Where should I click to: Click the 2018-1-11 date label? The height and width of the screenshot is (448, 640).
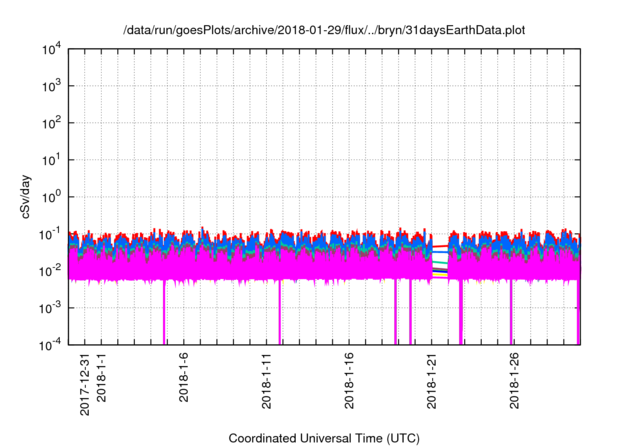tap(266, 381)
